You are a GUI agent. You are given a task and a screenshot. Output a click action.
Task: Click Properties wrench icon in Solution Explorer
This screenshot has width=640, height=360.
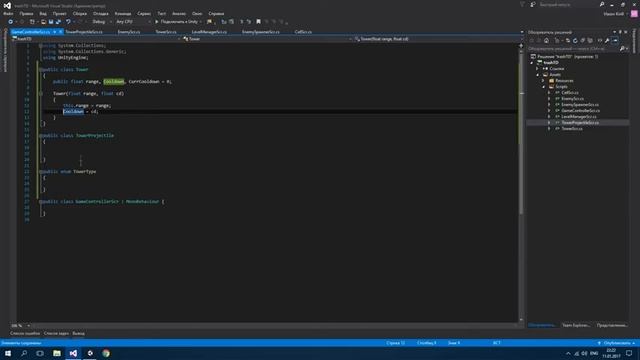point(607,40)
